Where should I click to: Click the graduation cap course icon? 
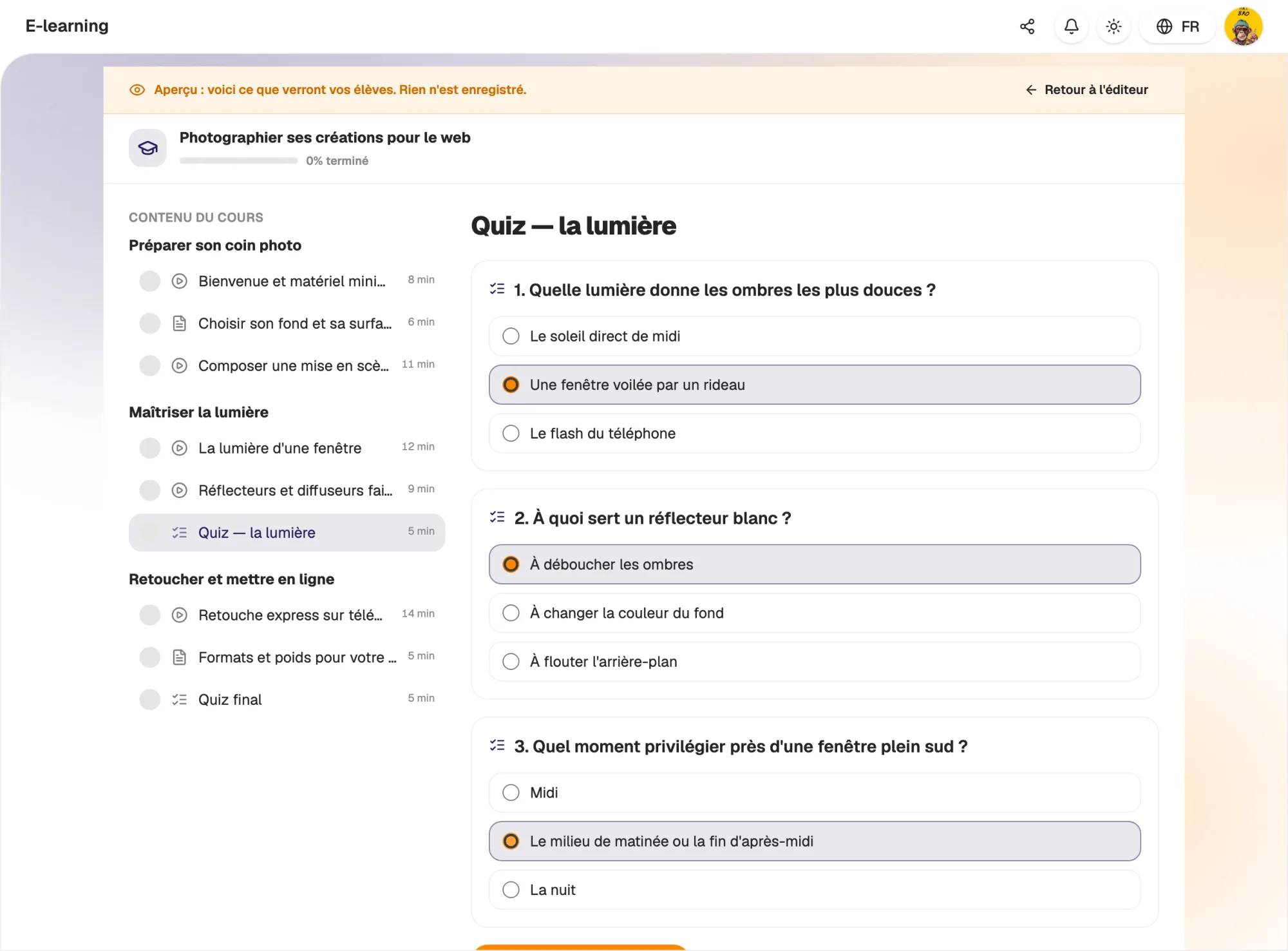tap(147, 148)
